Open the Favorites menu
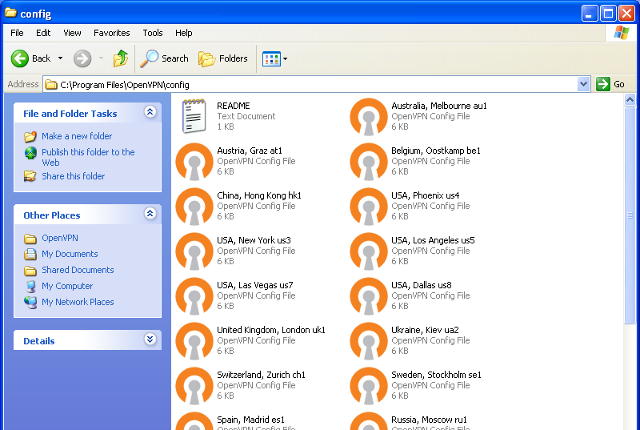Viewport: 640px width, 430px height. pos(111,33)
